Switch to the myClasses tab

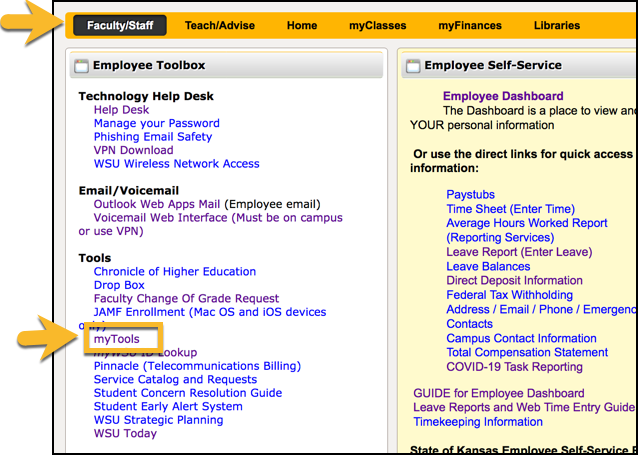(x=378, y=26)
